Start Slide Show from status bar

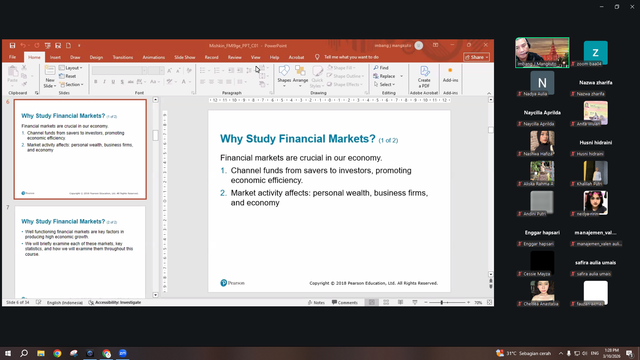tap(415, 302)
